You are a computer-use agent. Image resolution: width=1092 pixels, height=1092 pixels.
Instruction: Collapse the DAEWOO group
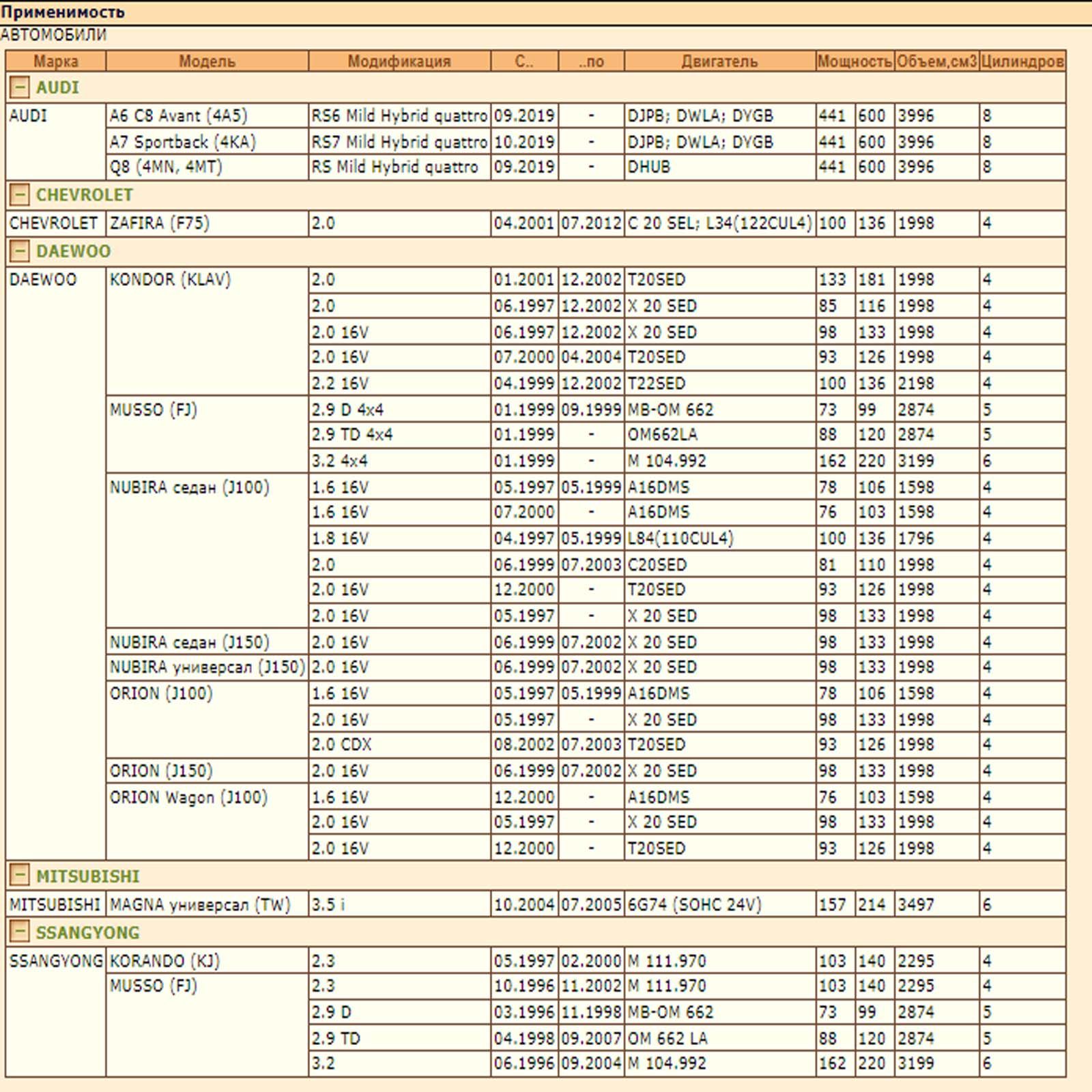coord(20,251)
